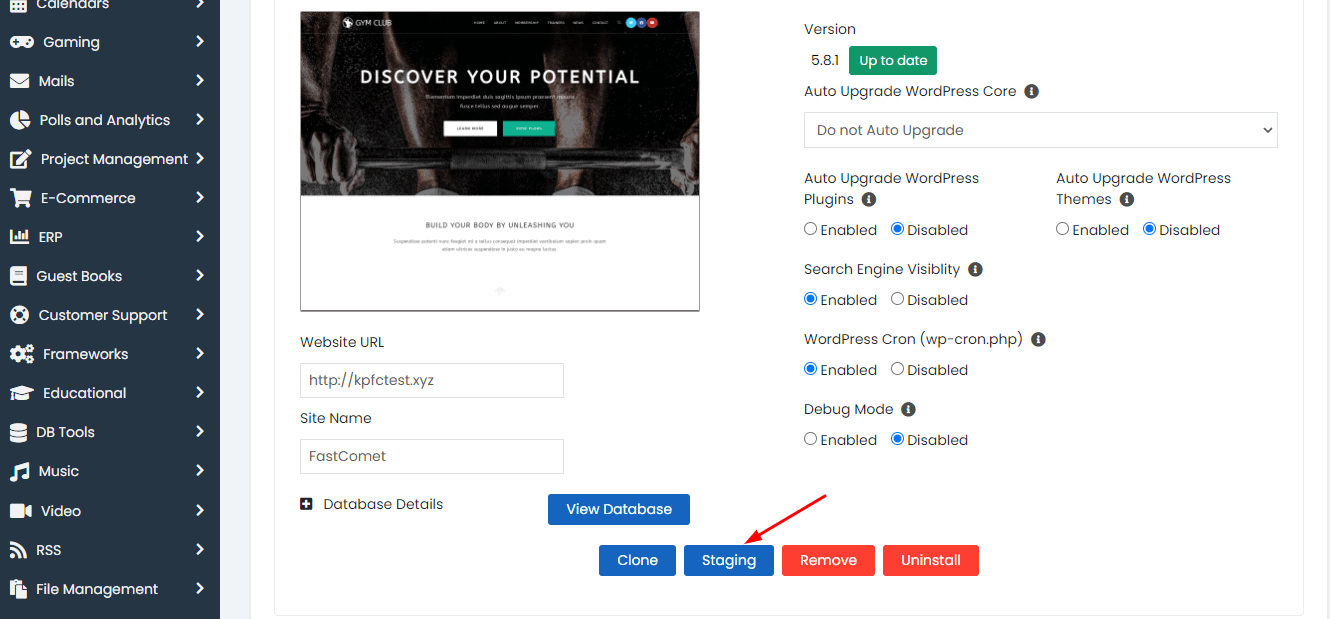Click the Gaming controller icon in sidebar
1330x619 pixels.
pos(21,42)
